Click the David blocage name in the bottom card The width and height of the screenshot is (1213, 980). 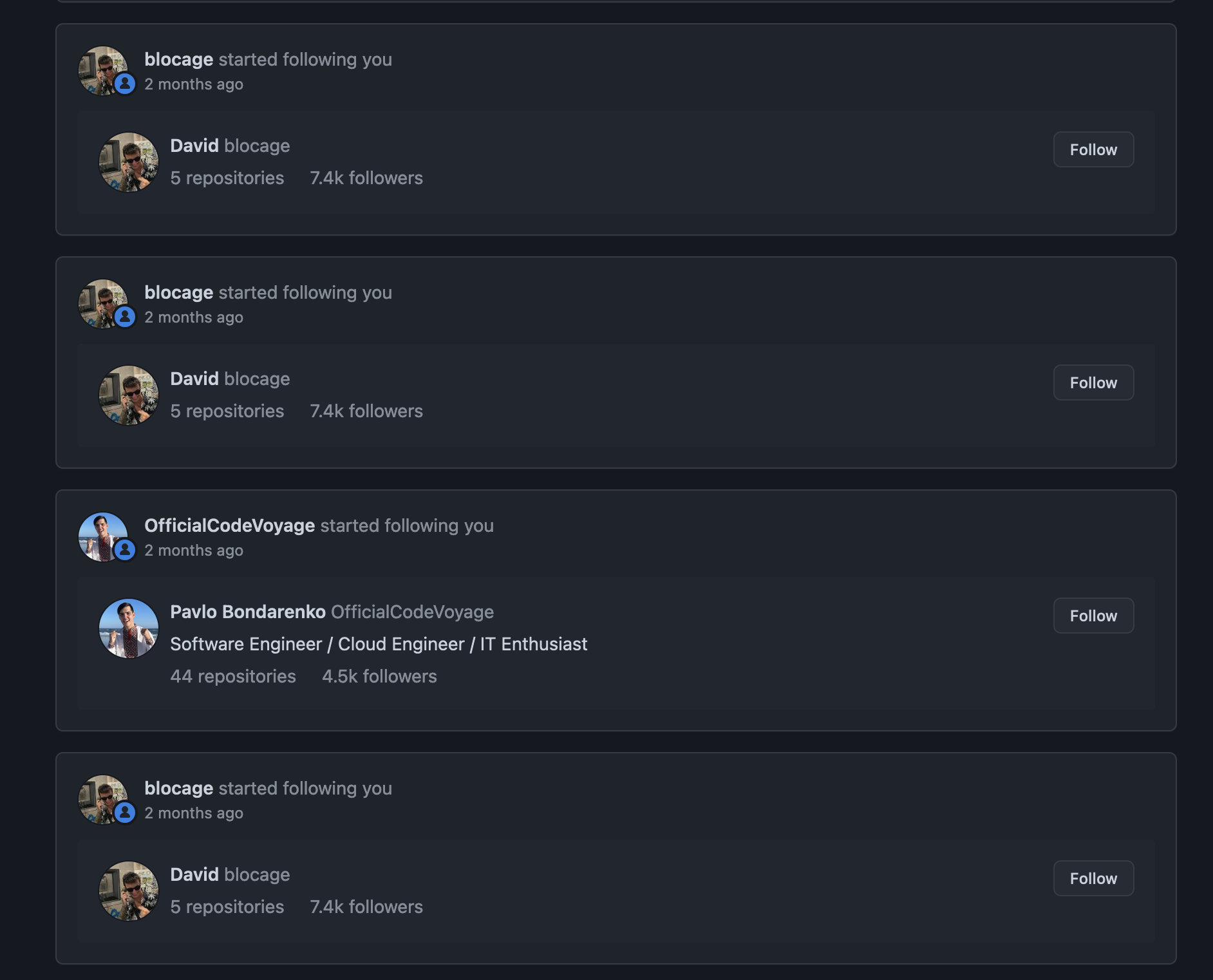point(230,874)
